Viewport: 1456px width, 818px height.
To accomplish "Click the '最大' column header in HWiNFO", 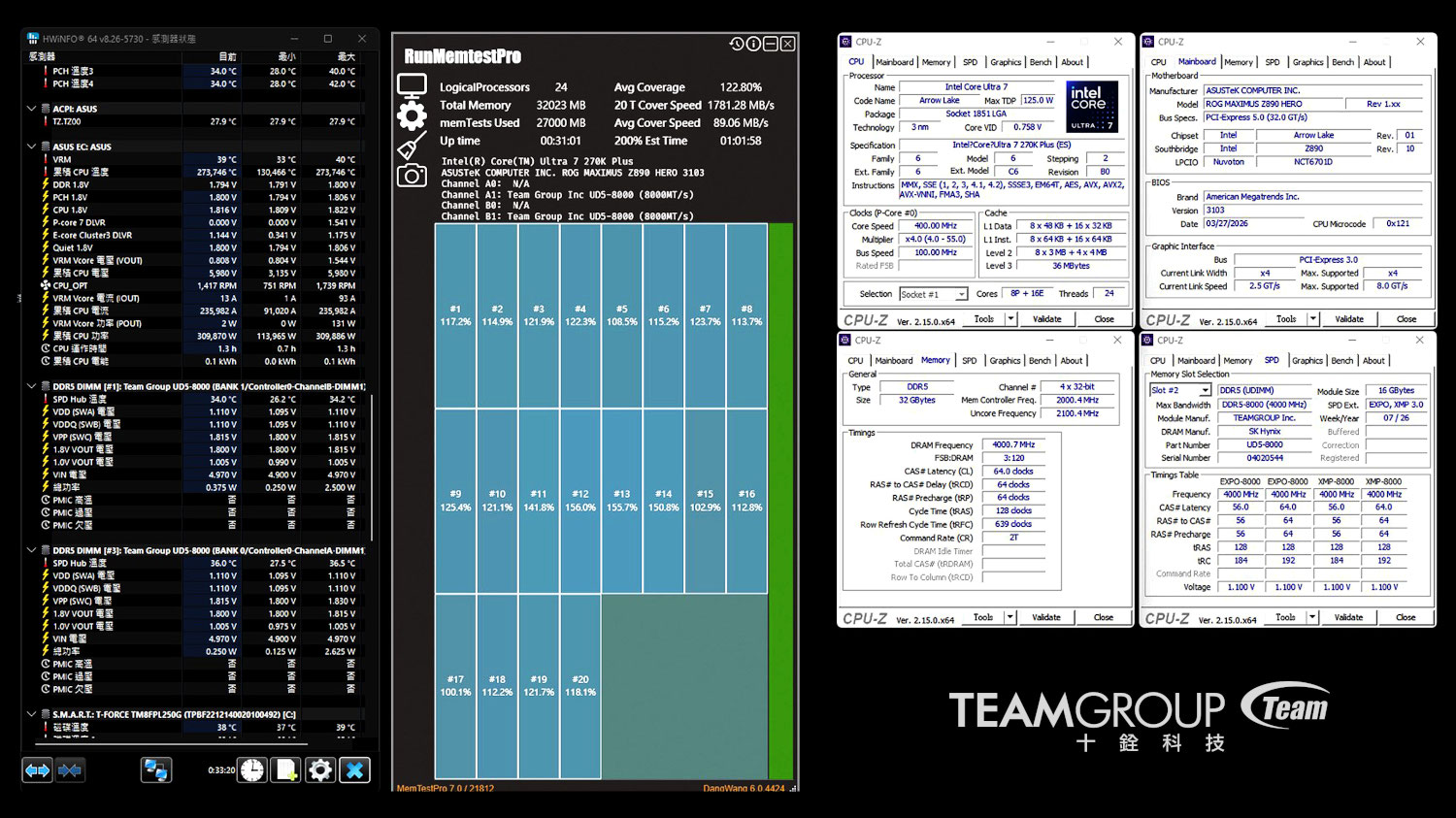I will [346, 56].
